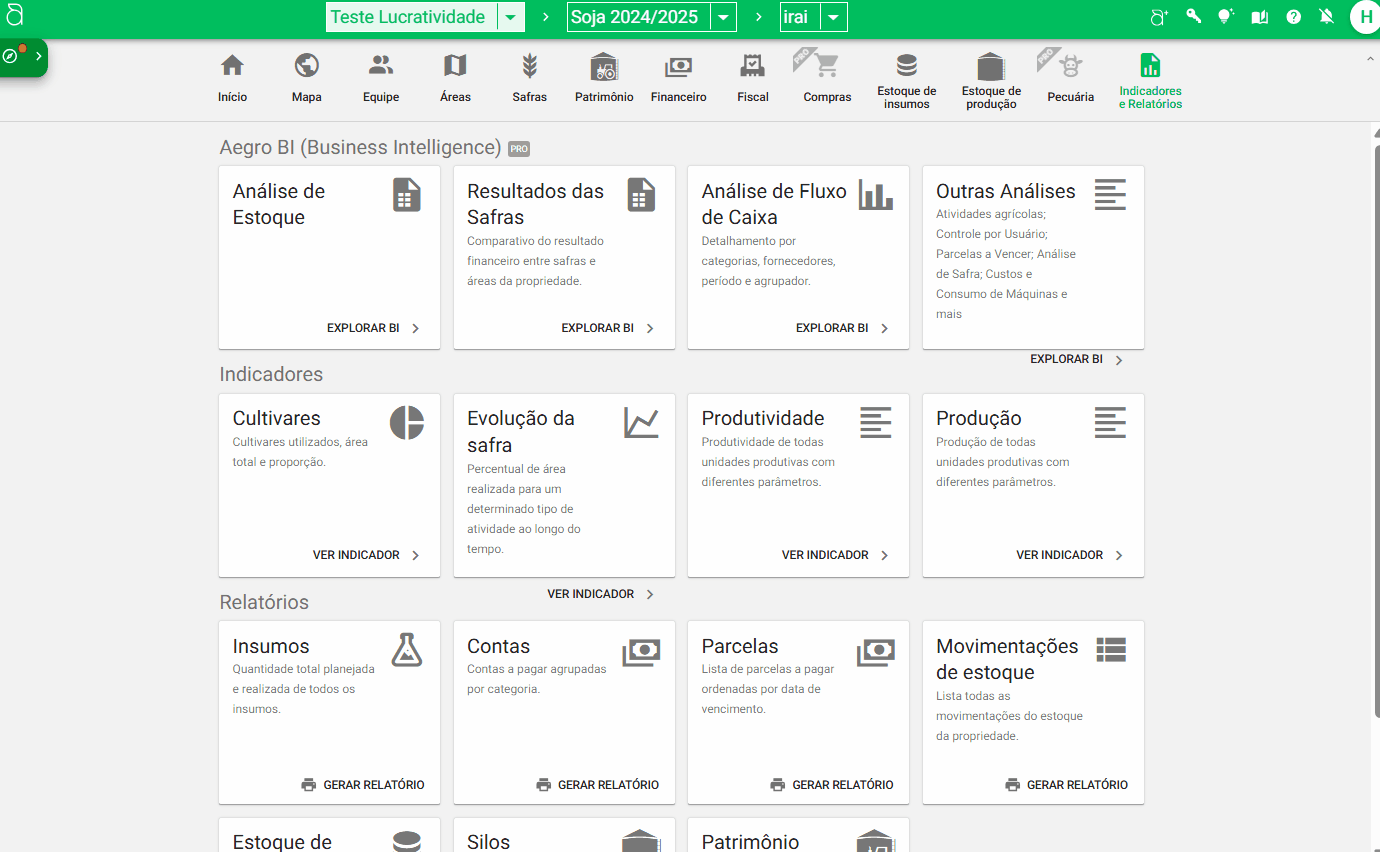This screenshot has height=852, width=1380.
Task: Open the Soja 2024/2025 crop dropdown
Action: 723,17
